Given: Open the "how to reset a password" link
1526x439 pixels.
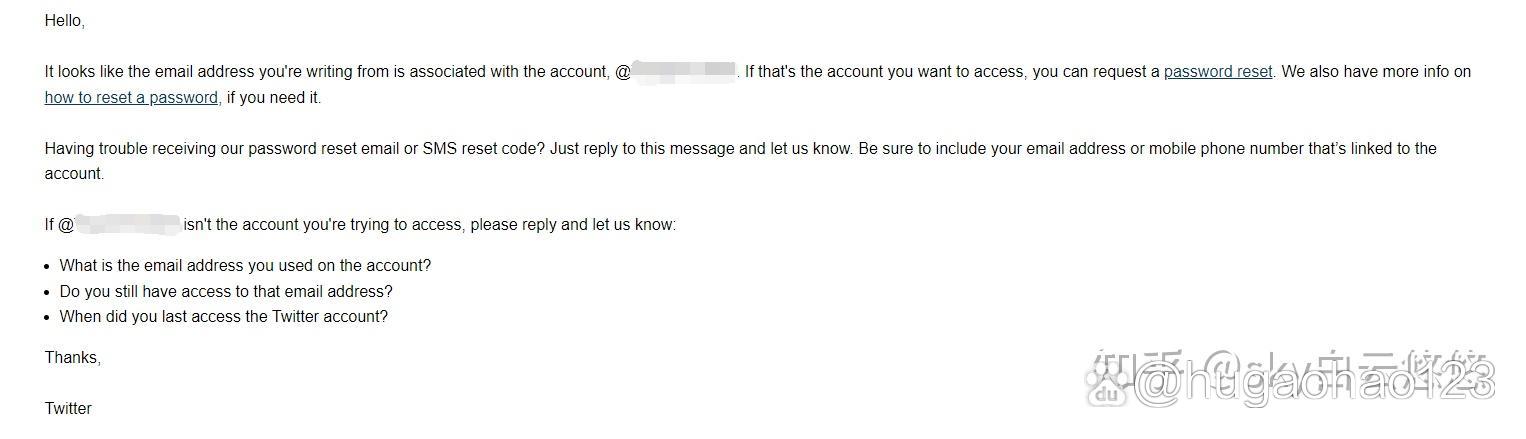Looking at the screenshot, I should pos(131,98).
